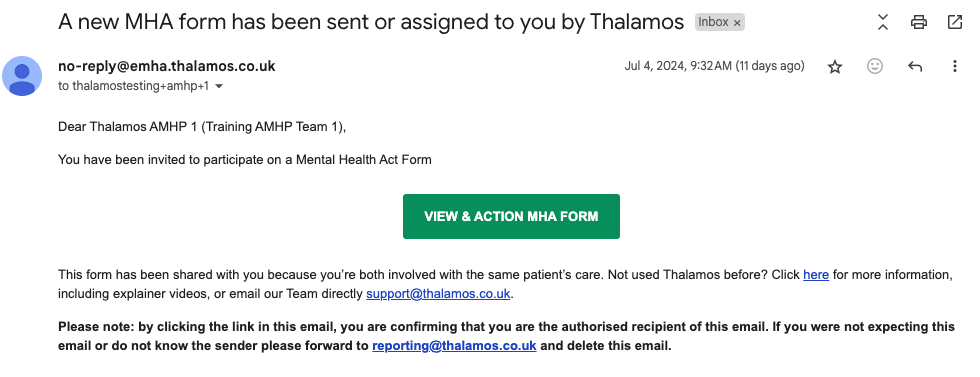This screenshot has width=980, height=377.
Task: Open the More options three-dot menu
Action: pyautogui.click(x=954, y=66)
